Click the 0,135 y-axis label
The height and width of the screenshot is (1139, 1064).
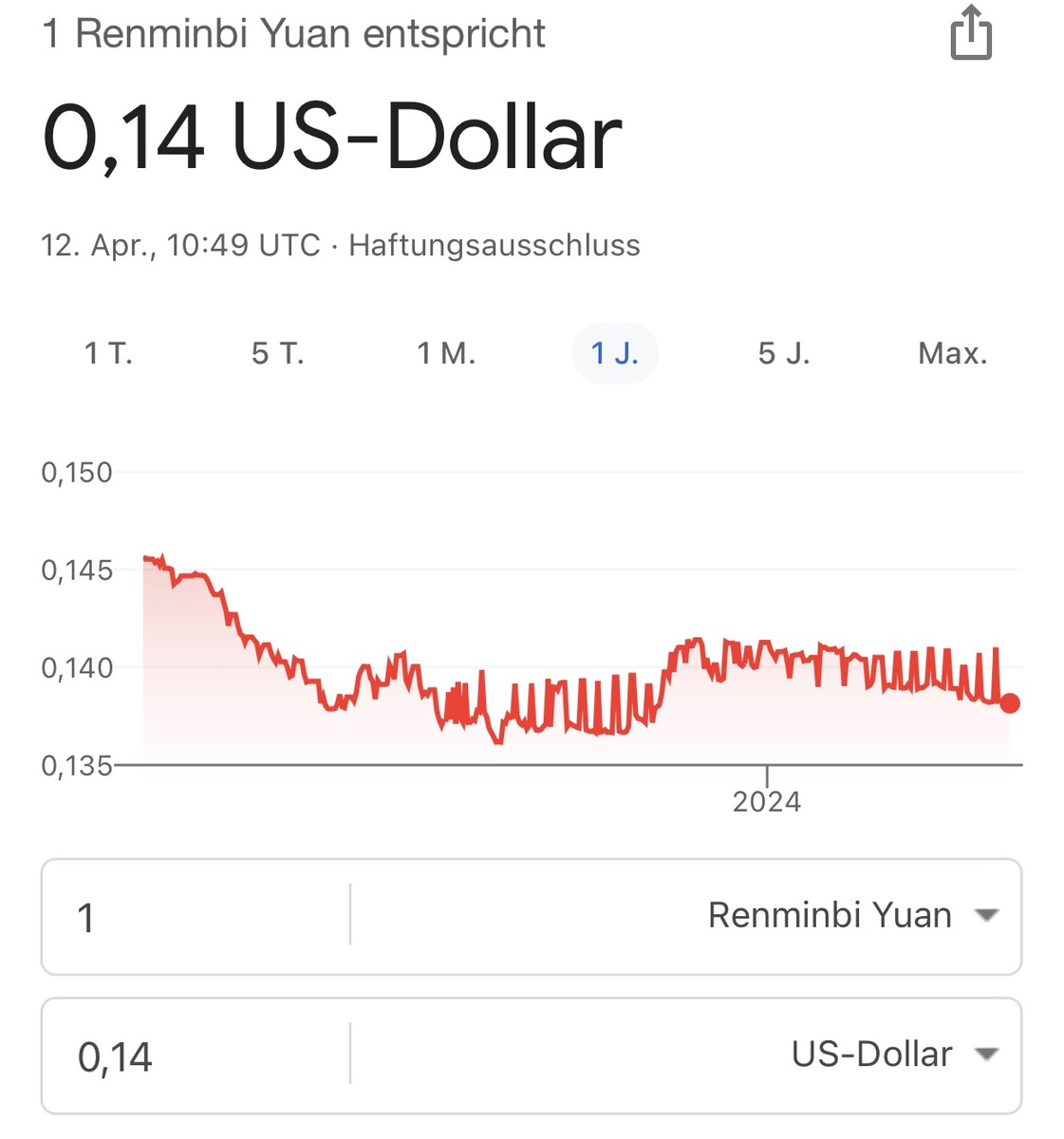[77, 765]
